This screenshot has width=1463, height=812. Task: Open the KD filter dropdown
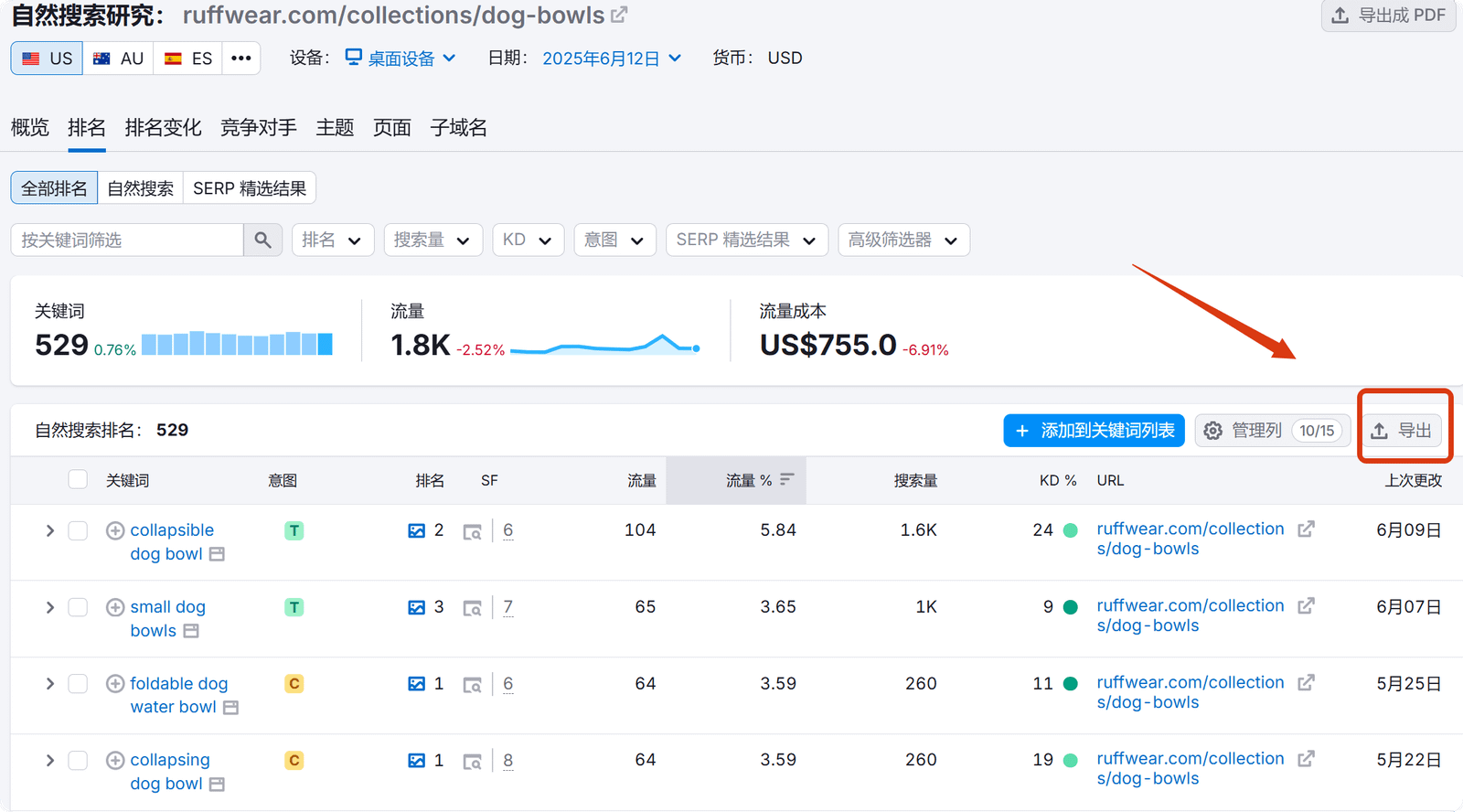coord(529,240)
